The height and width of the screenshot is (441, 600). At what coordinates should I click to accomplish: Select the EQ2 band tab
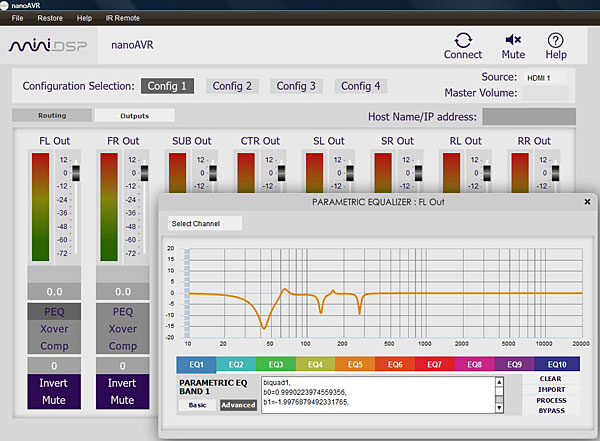pos(236,364)
